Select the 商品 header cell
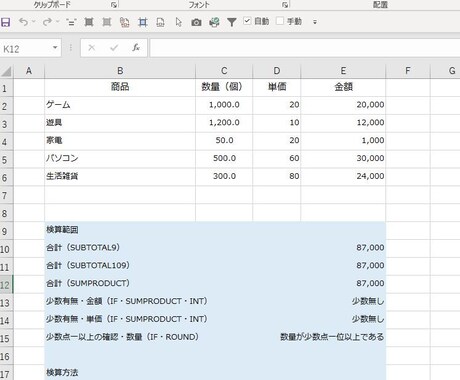The height and width of the screenshot is (380, 460). pyautogui.click(x=120, y=87)
